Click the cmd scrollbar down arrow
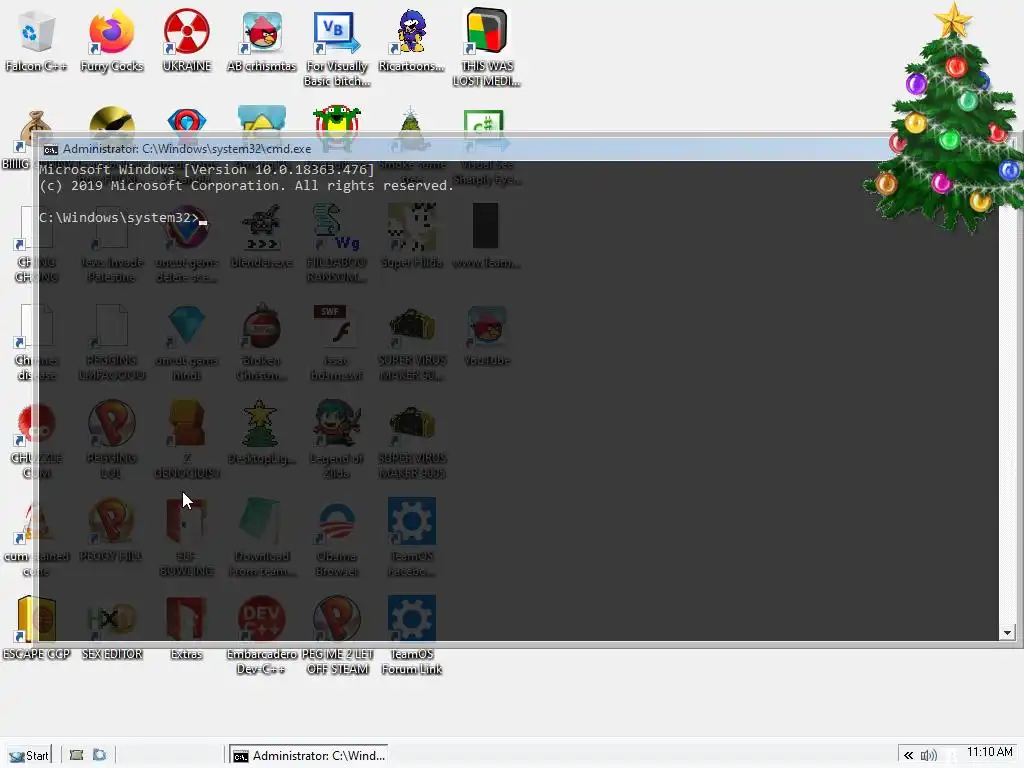Viewport: 1024px width, 768px height. (1007, 633)
